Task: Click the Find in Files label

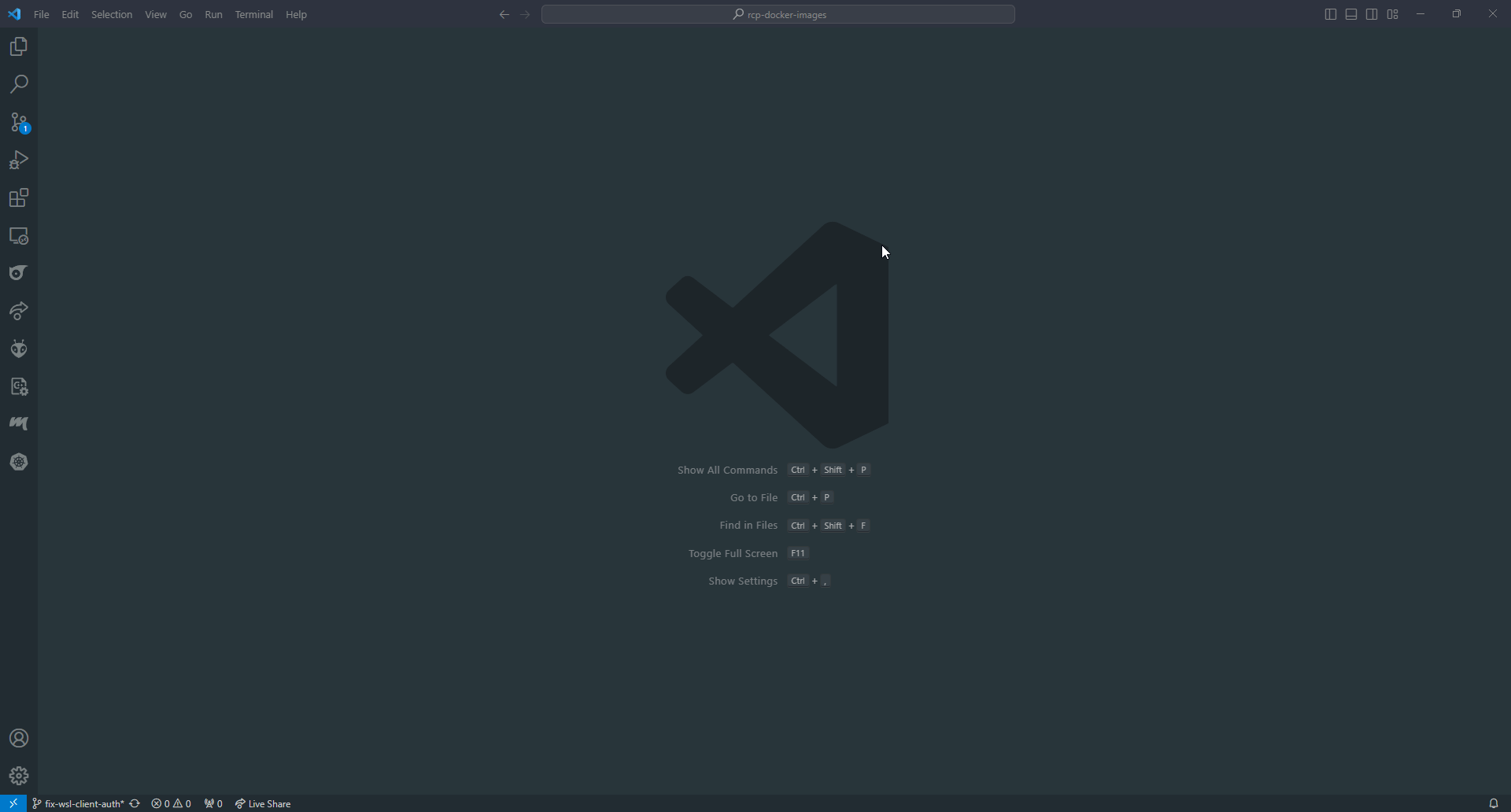Action: pyautogui.click(x=748, y=525)
